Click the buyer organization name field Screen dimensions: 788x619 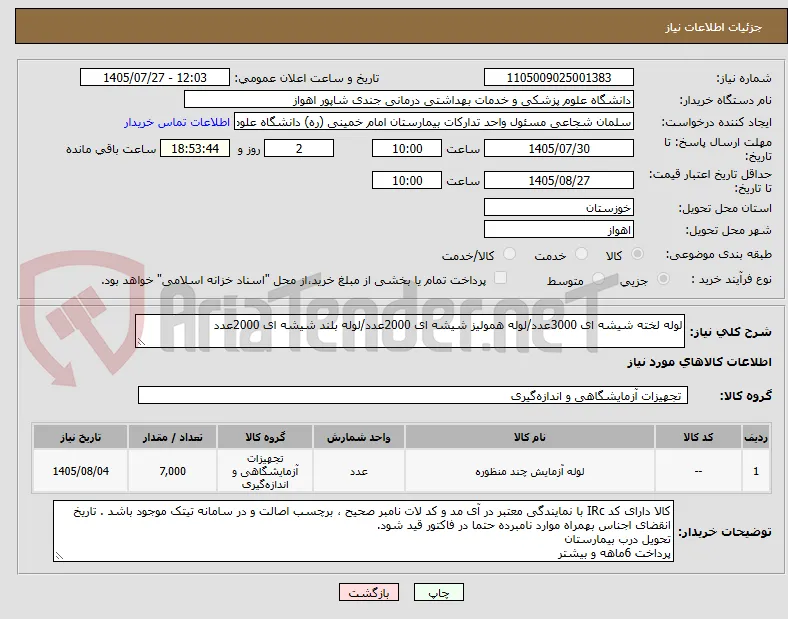409,99
